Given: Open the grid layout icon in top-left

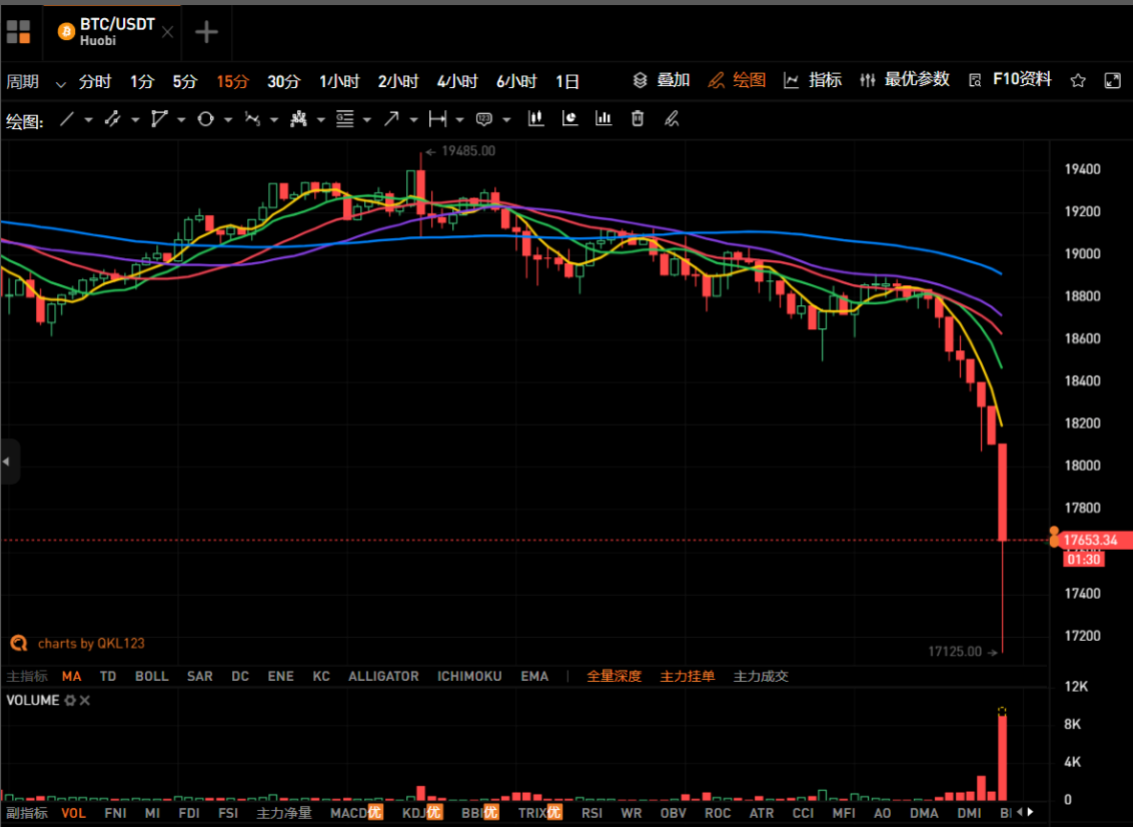Looking at the screenshot, I should click(x=19, y=32).
